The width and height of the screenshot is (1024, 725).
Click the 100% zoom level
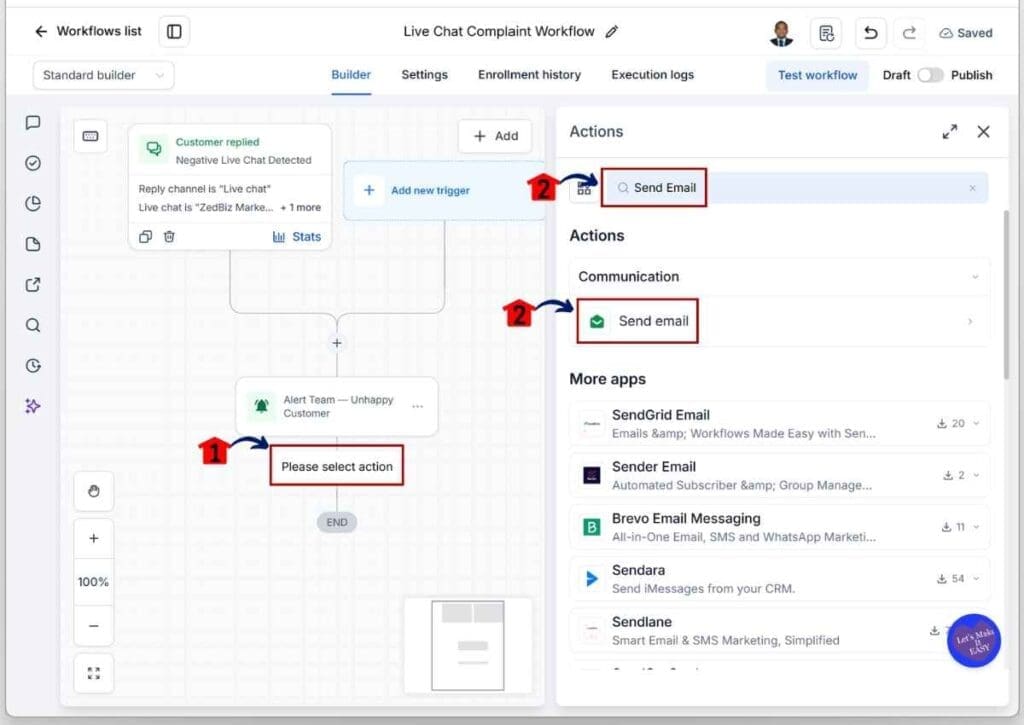pyautogui.click(x=94, y=581)
